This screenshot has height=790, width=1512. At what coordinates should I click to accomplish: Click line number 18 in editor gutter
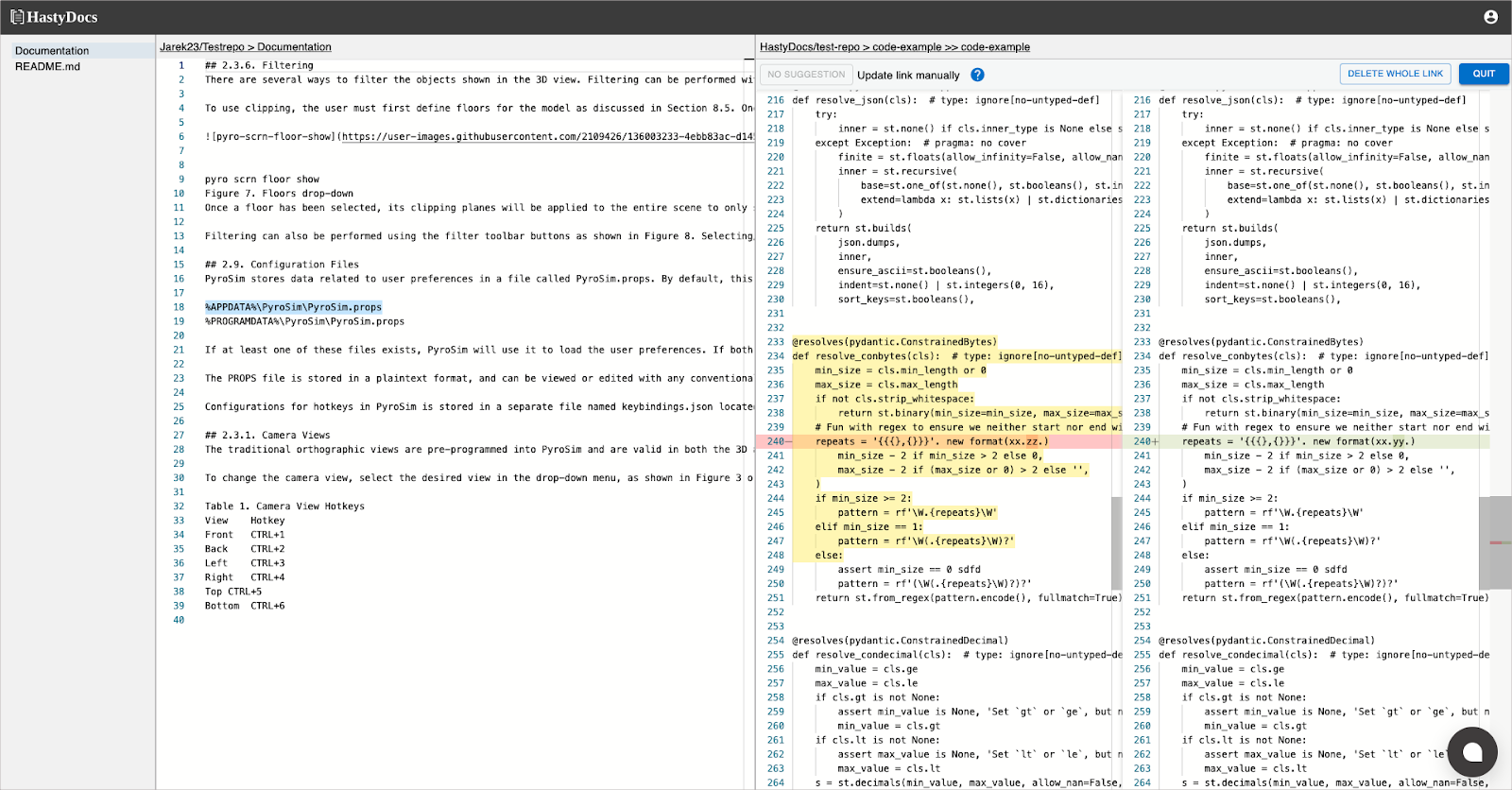(x=179, y=307)
